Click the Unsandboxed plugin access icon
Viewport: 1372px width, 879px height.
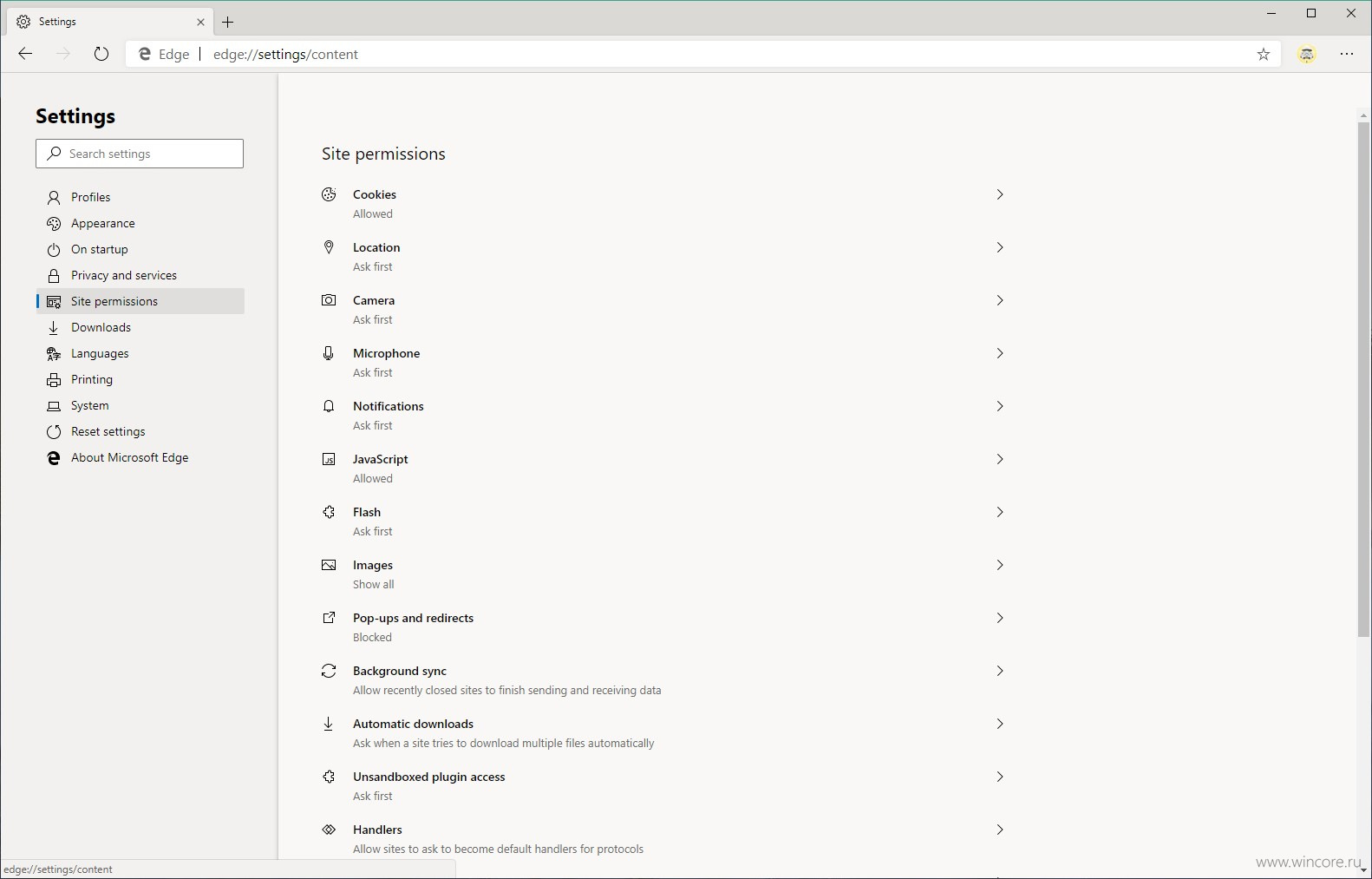pos(329,777)
